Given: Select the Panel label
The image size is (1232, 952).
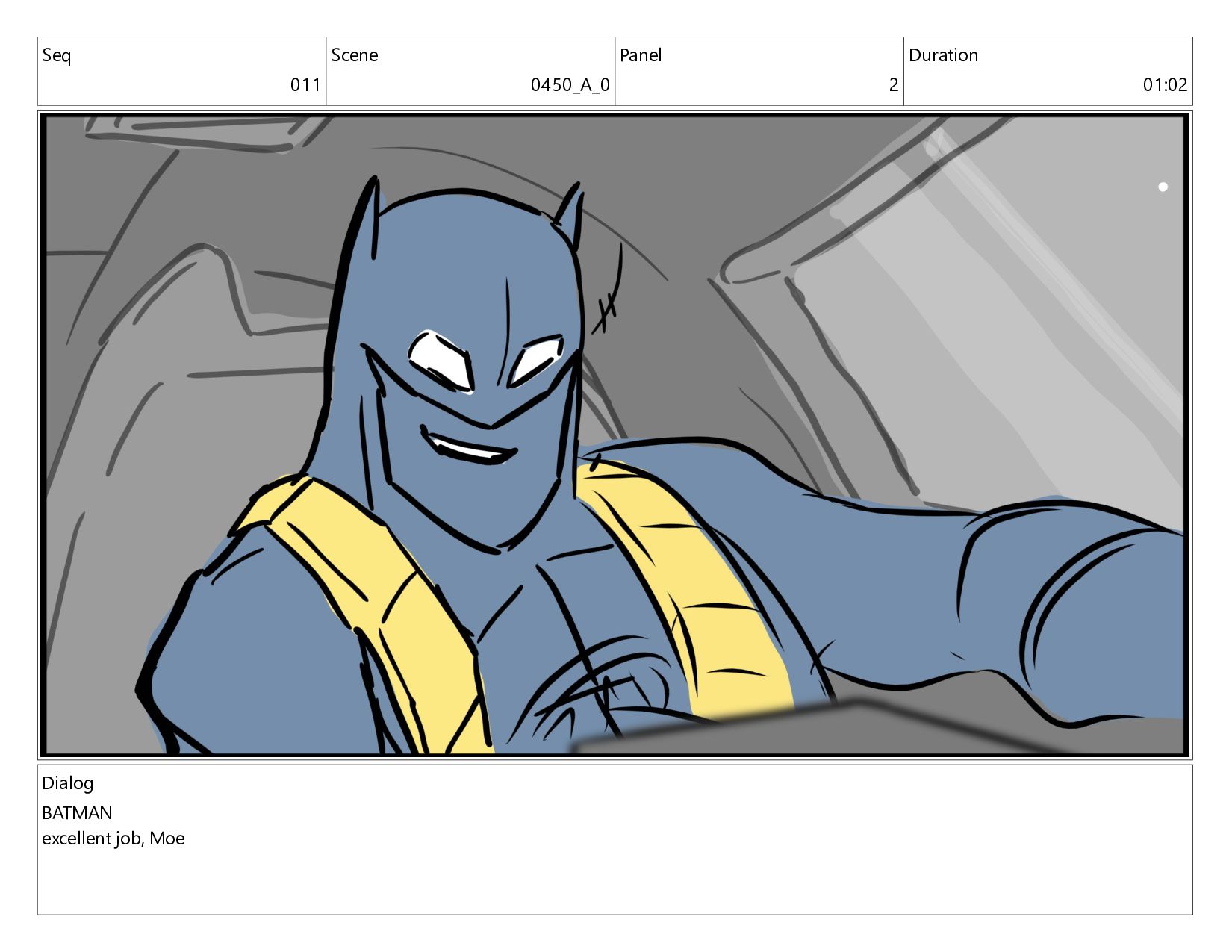Looking at the screenshot, I should click(641, 55).
